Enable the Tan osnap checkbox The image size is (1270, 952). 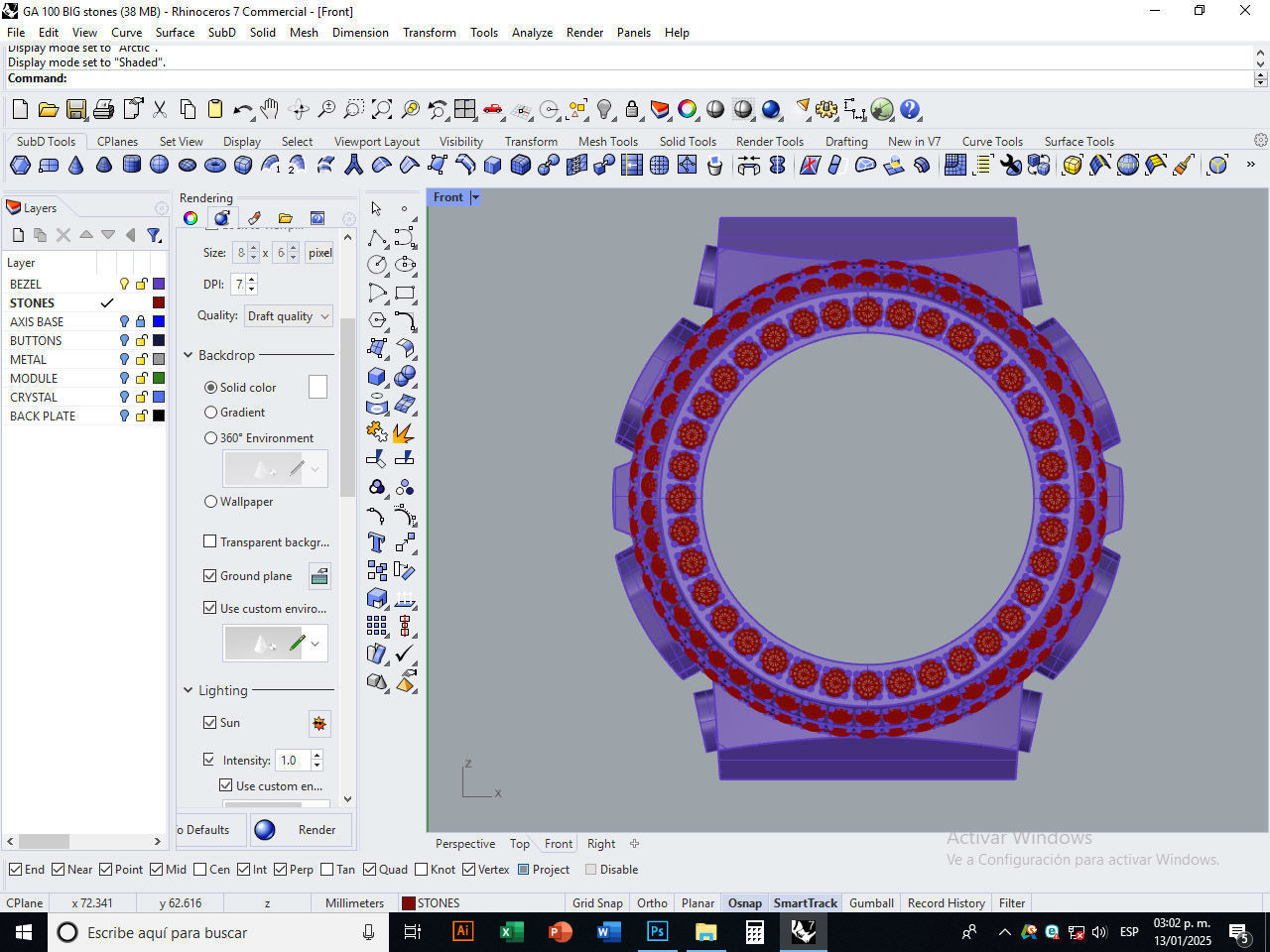pos(326,870)
